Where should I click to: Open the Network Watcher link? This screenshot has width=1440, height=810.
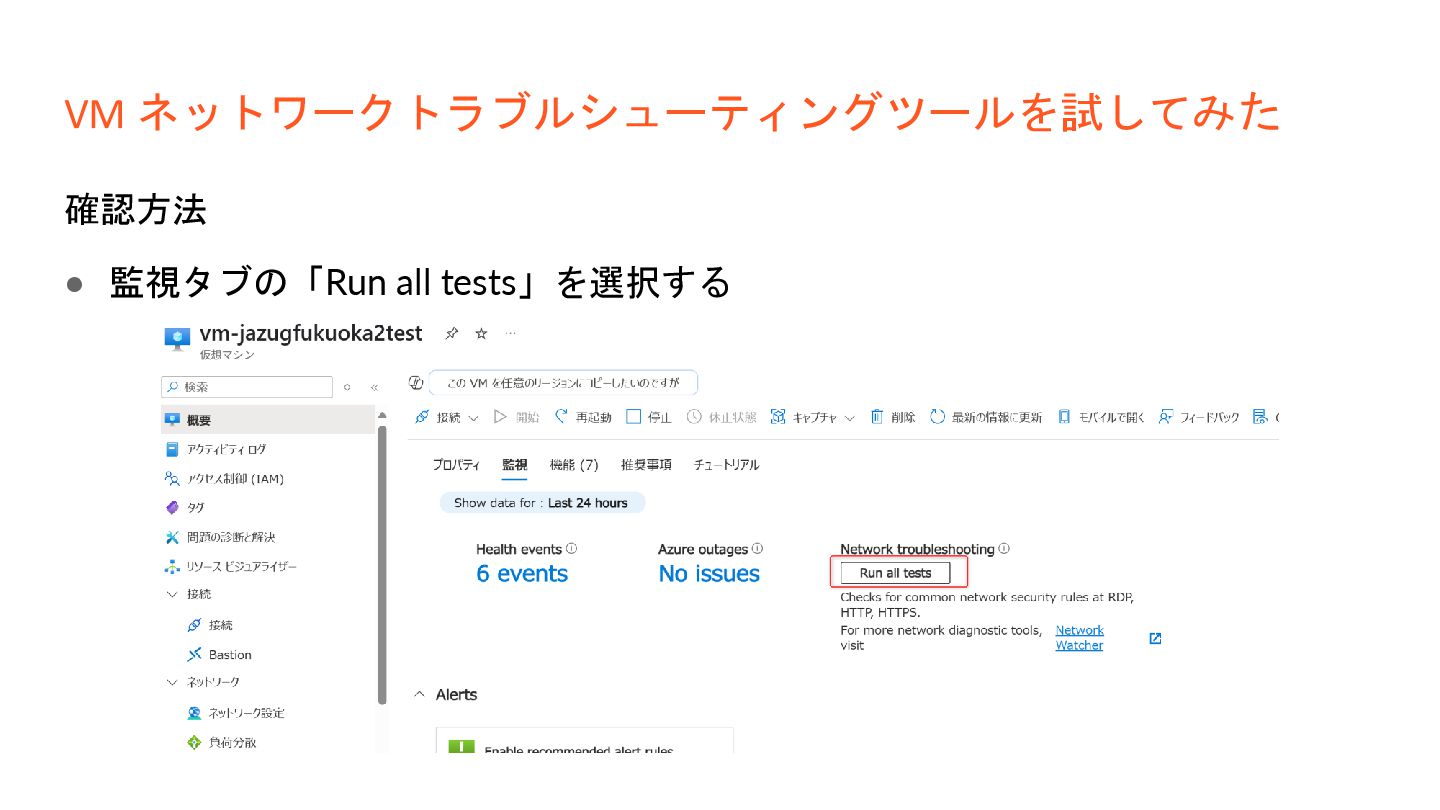tap(1079, 638)
